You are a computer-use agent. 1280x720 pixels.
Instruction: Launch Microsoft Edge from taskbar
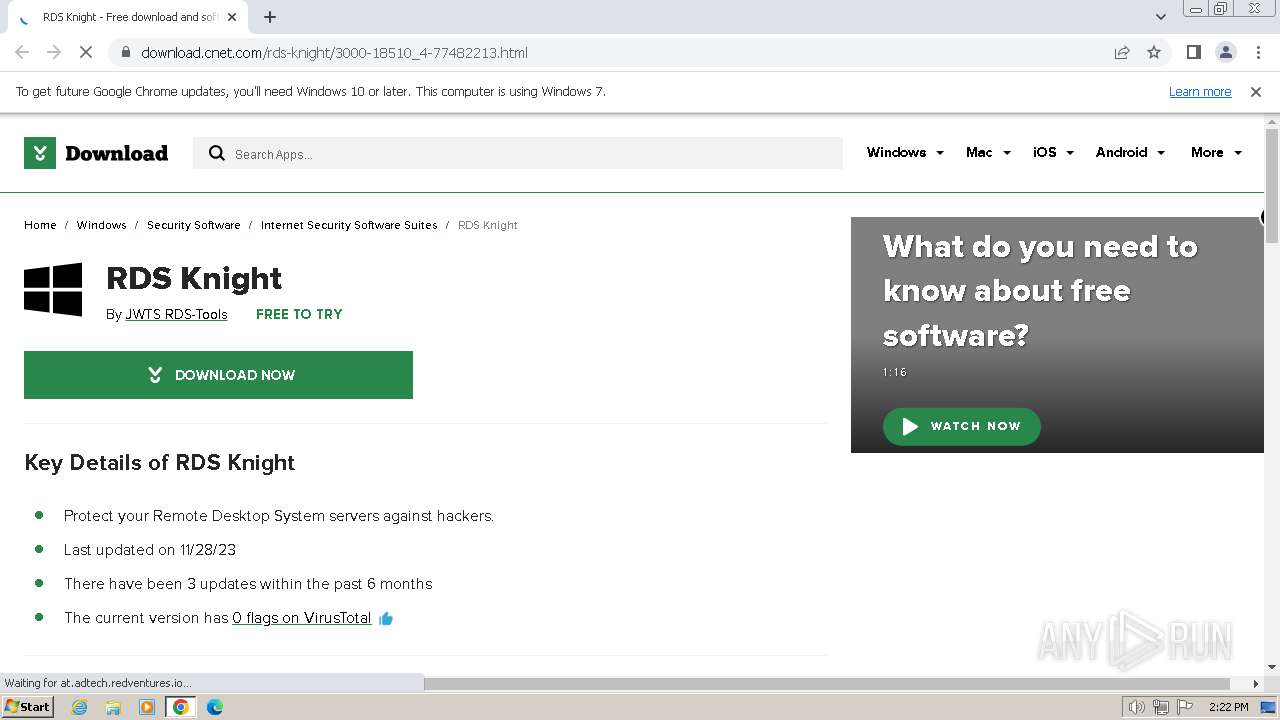(x=215, y=707)
